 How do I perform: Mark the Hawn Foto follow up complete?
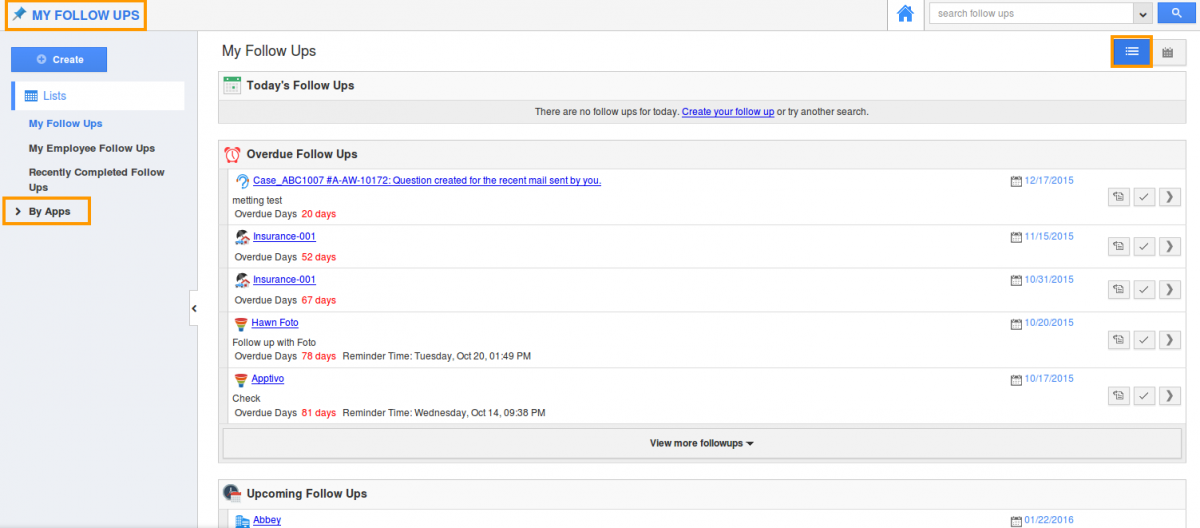point(1144,340)
